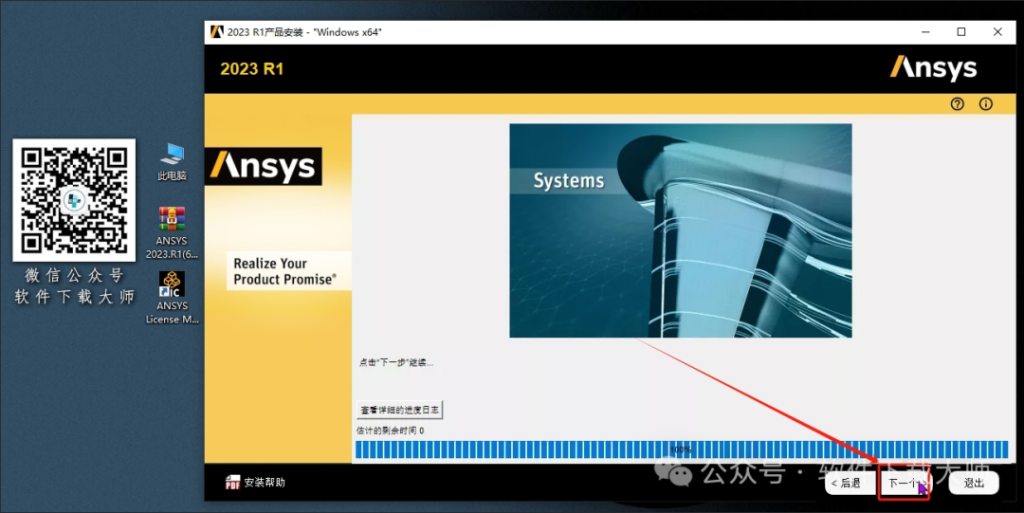1024x513 pixels.
Task: Open the info circle icon
Action: tap(986, 104)
